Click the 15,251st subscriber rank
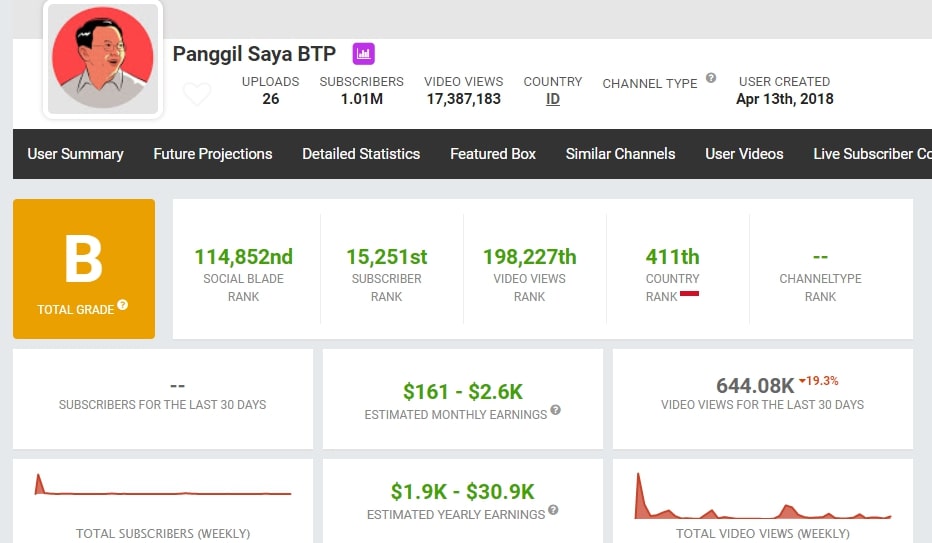The height and width of the screenshot is (543, 932). click(386, 257)
